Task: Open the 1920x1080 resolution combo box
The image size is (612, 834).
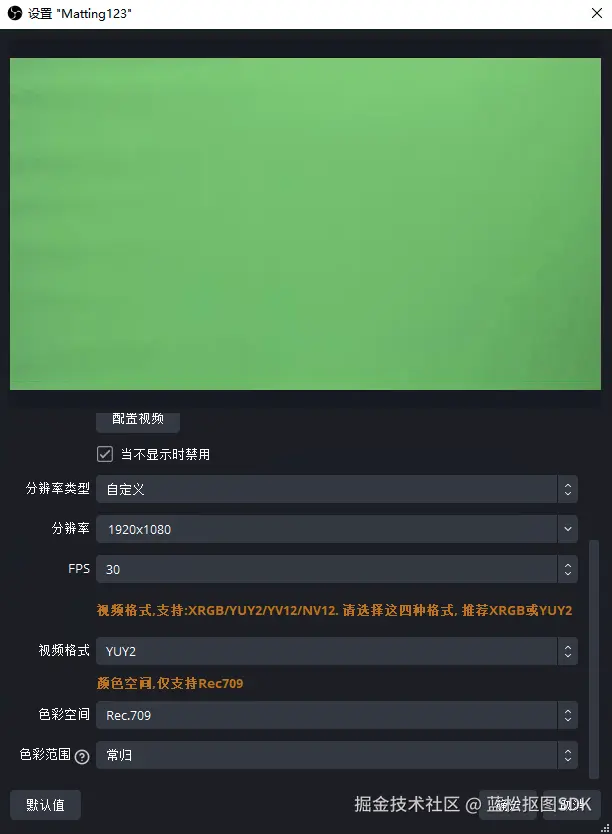Action: 337,529
